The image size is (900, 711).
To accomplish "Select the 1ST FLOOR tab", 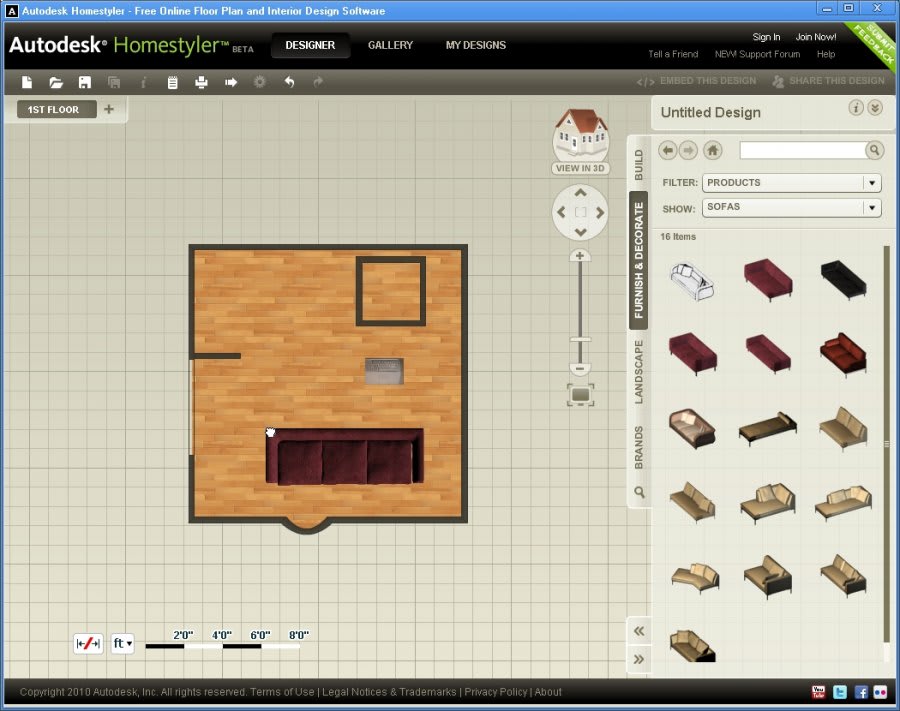I will pyautogui.click(x=56, y=109).
